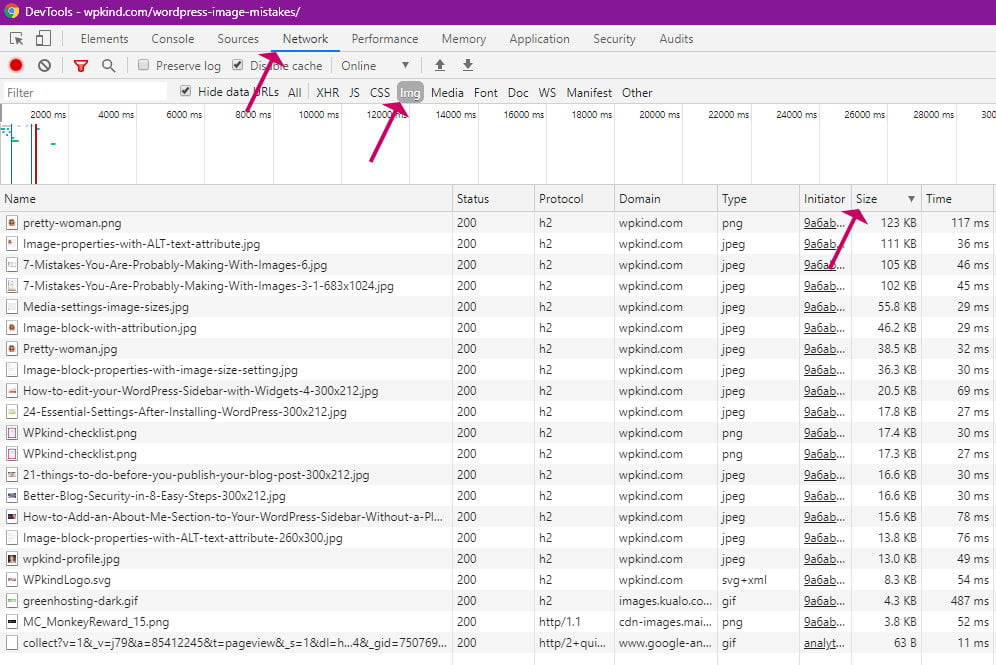Filter requests by Other
The image size is (996, 665).
(637, 93)
